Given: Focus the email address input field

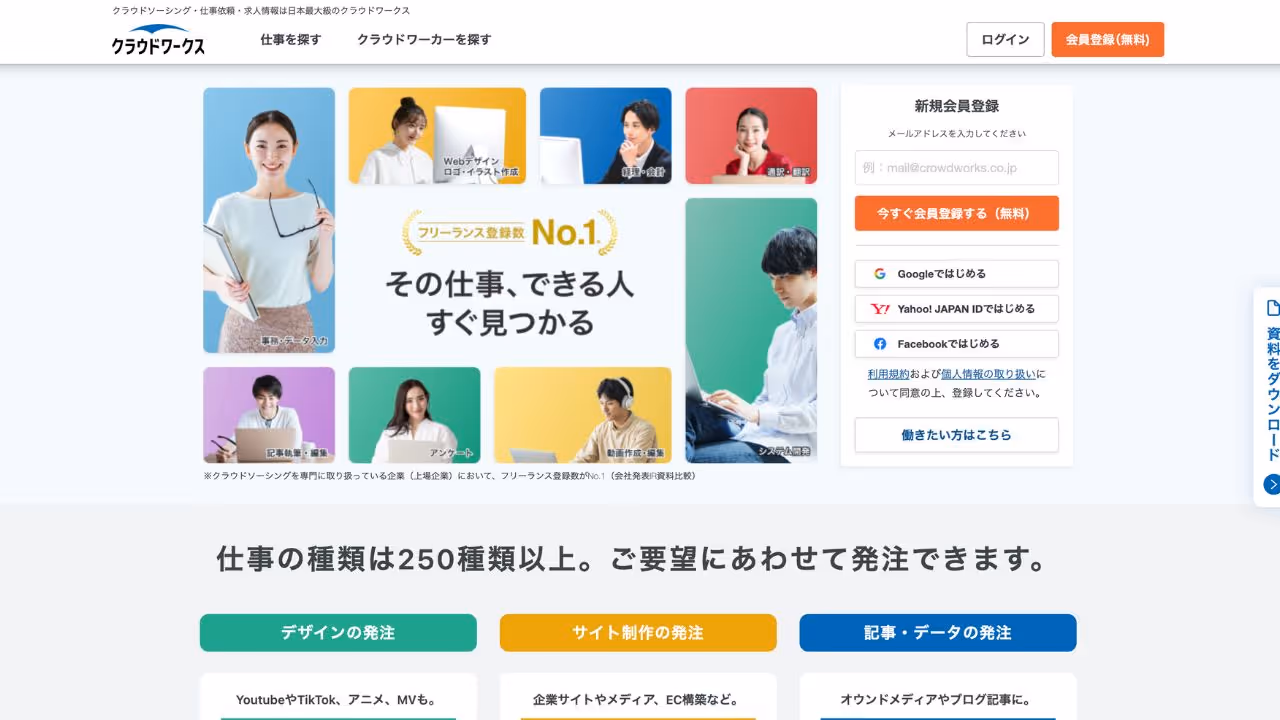Looking at the screenshot, I should point(957,168).
